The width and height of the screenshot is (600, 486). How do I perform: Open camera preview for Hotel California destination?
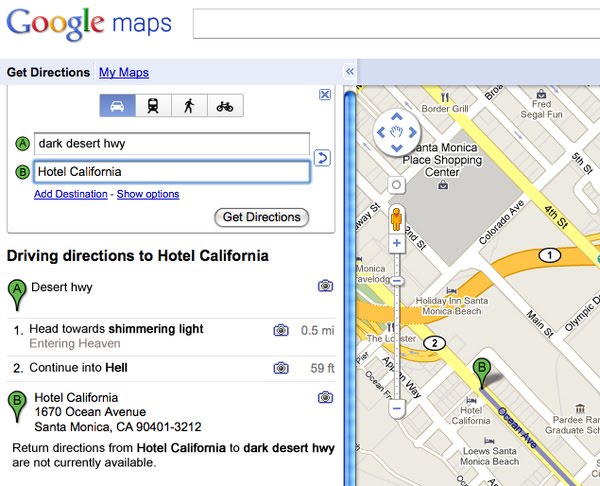pos(325,397)
